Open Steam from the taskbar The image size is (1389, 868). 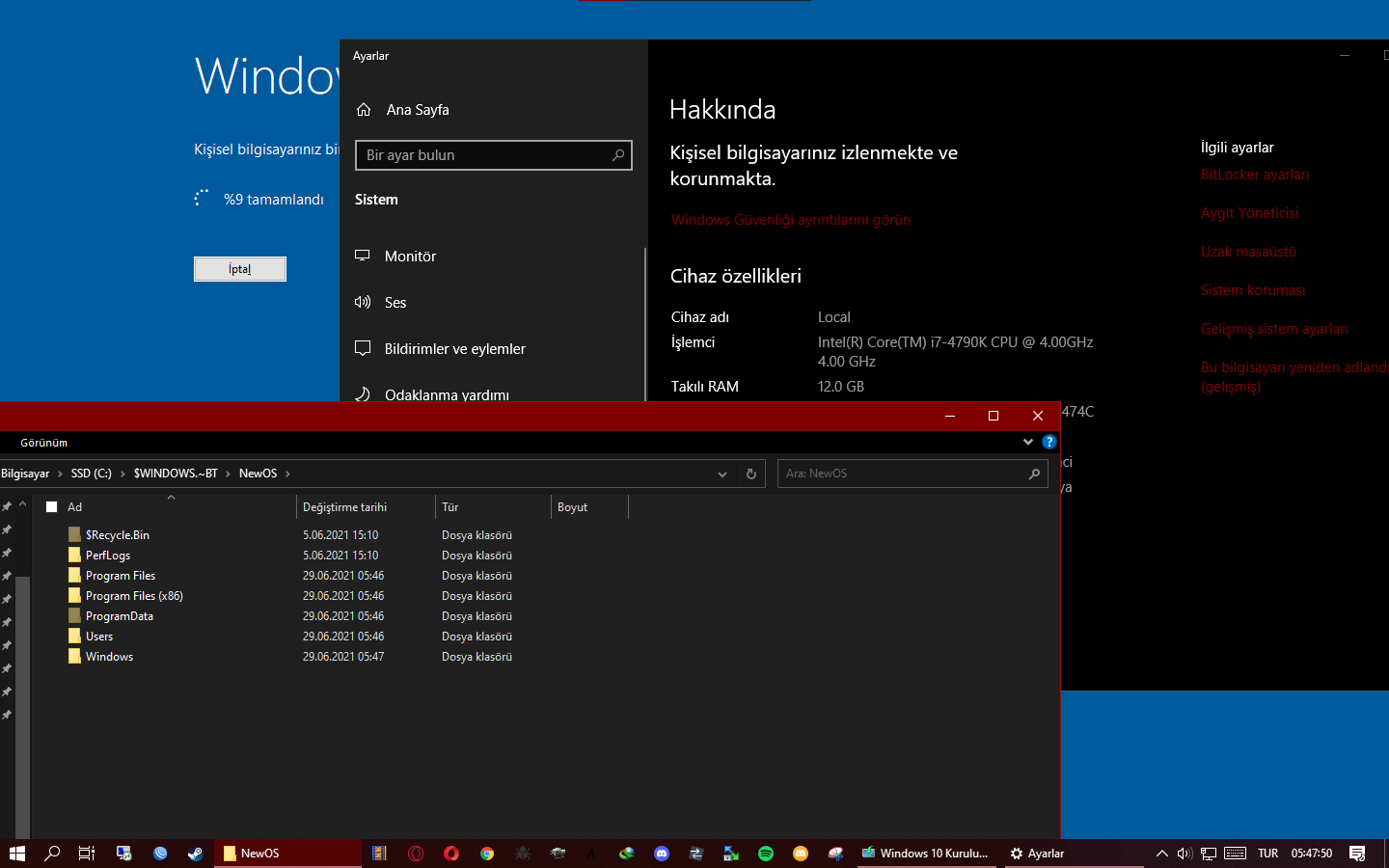195,854
